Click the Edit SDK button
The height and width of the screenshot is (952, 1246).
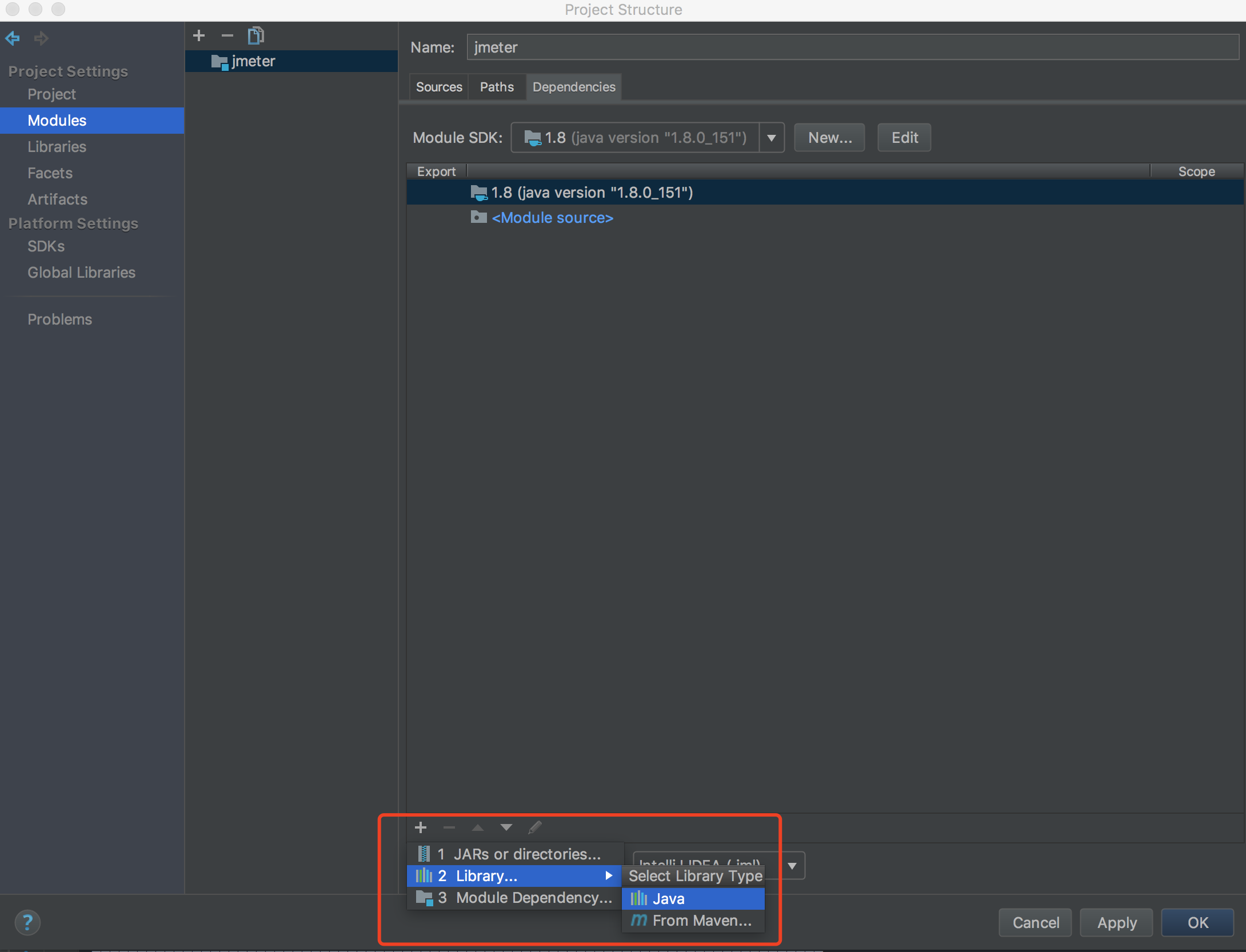point(904,138)
